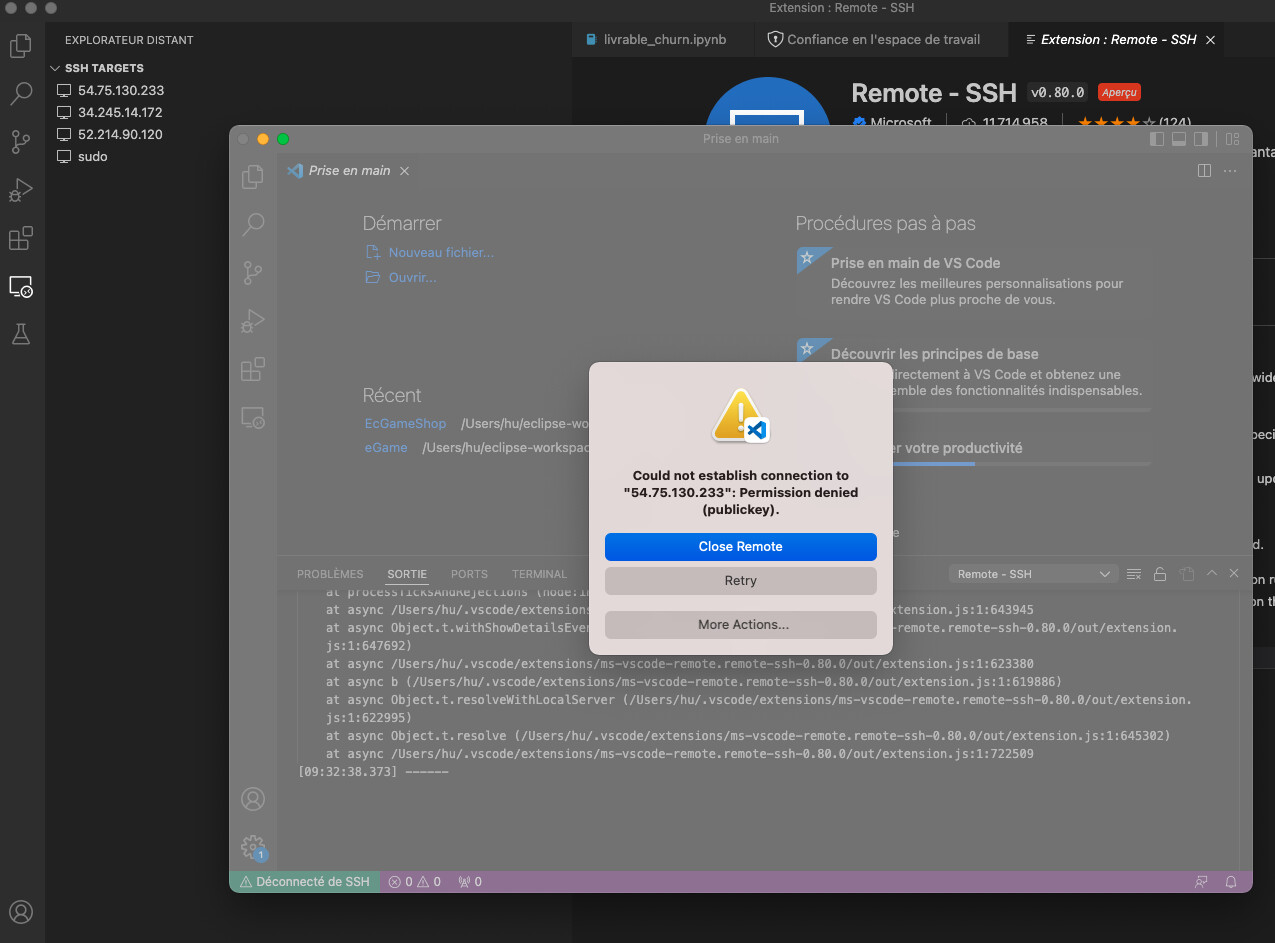Screen dimensions: 1275x943
Task: Select SSH target 52.214.90.120
Action: (120, 134)
